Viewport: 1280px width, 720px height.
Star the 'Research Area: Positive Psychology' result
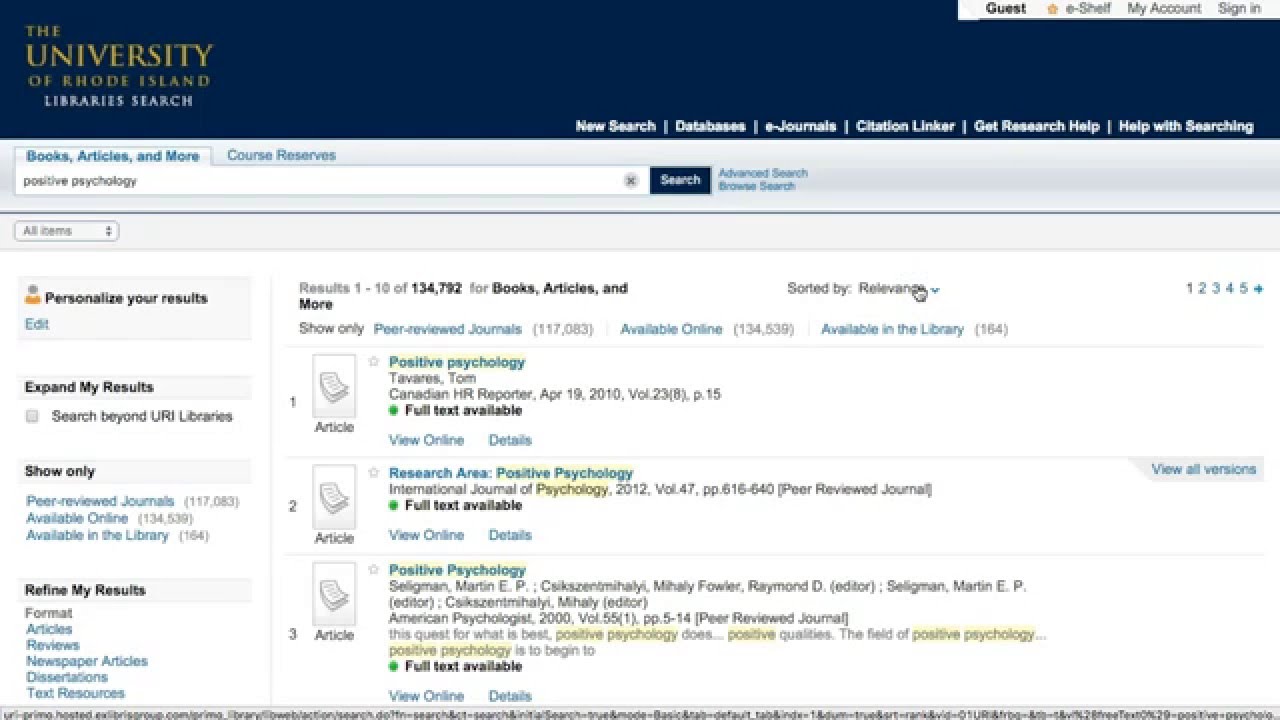coord(374,473)
